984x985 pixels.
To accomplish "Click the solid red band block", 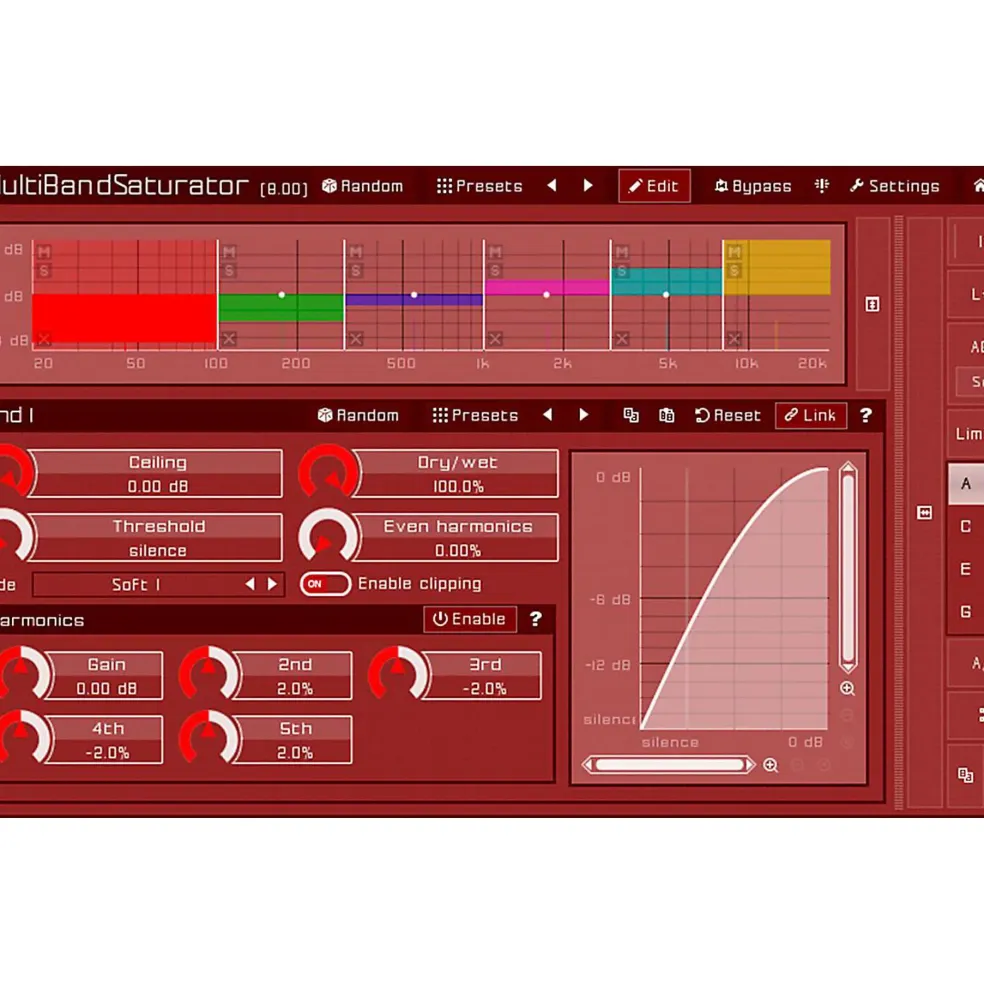I will 124,318.
